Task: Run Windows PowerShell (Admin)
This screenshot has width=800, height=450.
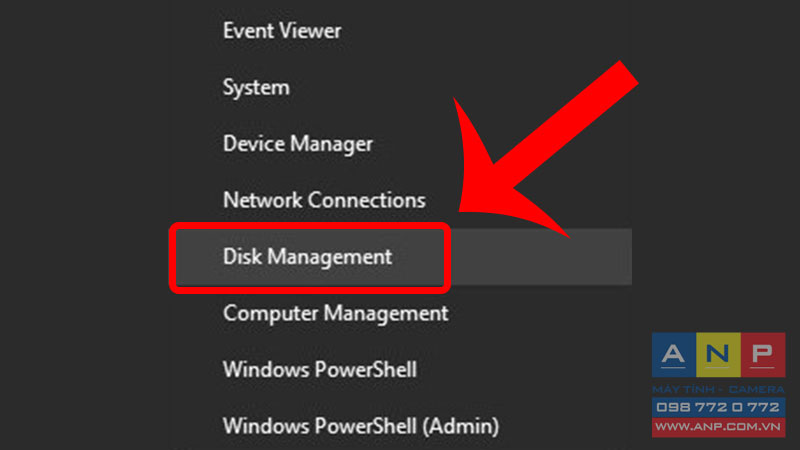Action: tap(361, 426)
